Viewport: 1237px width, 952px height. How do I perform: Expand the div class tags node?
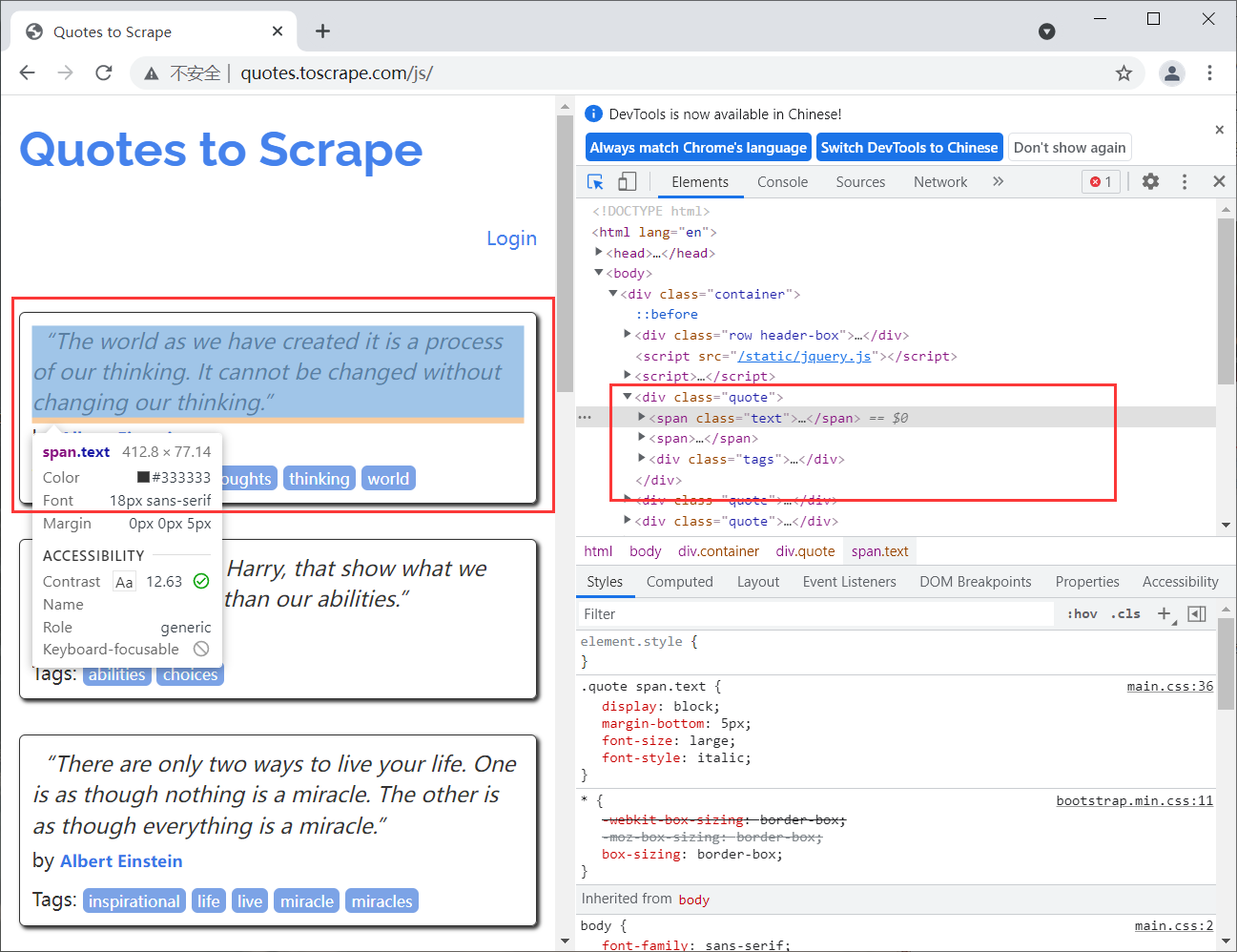642,459
